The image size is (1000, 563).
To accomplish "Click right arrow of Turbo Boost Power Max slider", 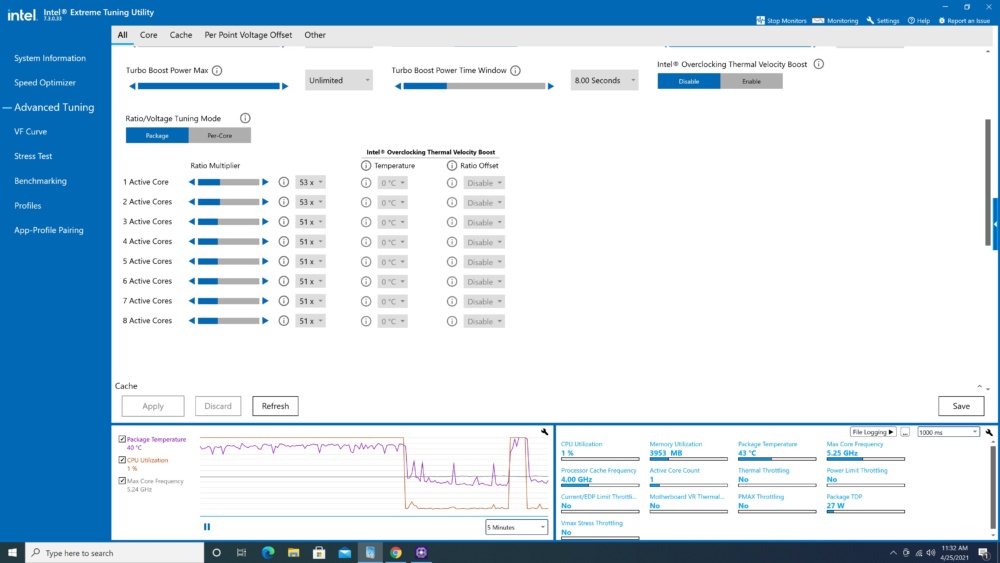I will (285, 86).
